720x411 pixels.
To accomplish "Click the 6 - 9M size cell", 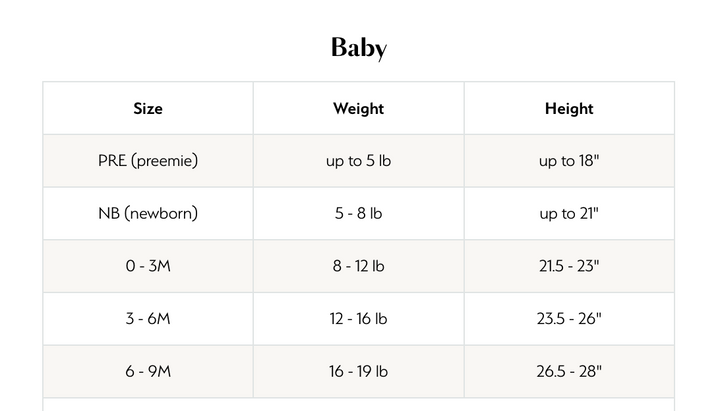I will pos(148,372).
